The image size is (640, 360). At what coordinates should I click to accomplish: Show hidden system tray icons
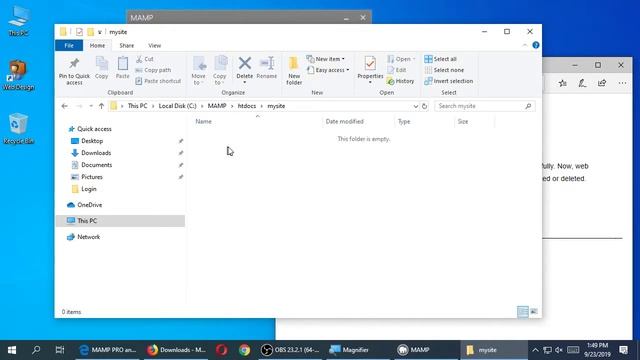coord(536,350)
